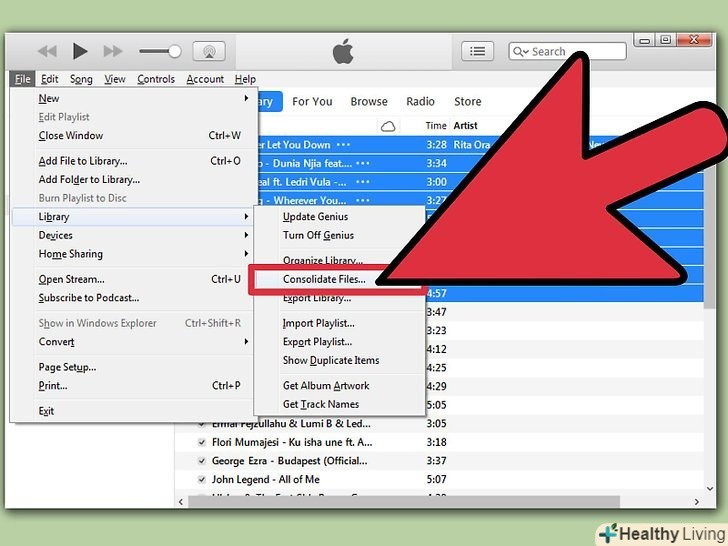Open the View menu

[115, 79]
